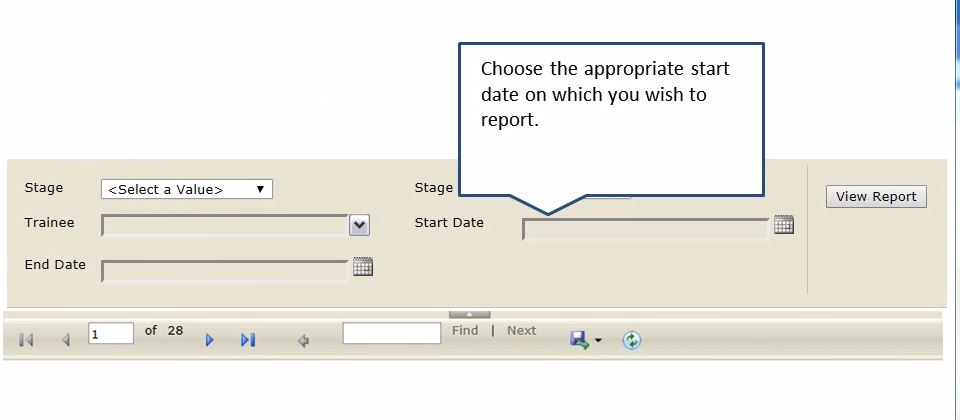960x420 pixels.
Task: Go to the previous report page
Action: [x=66, y=340]
